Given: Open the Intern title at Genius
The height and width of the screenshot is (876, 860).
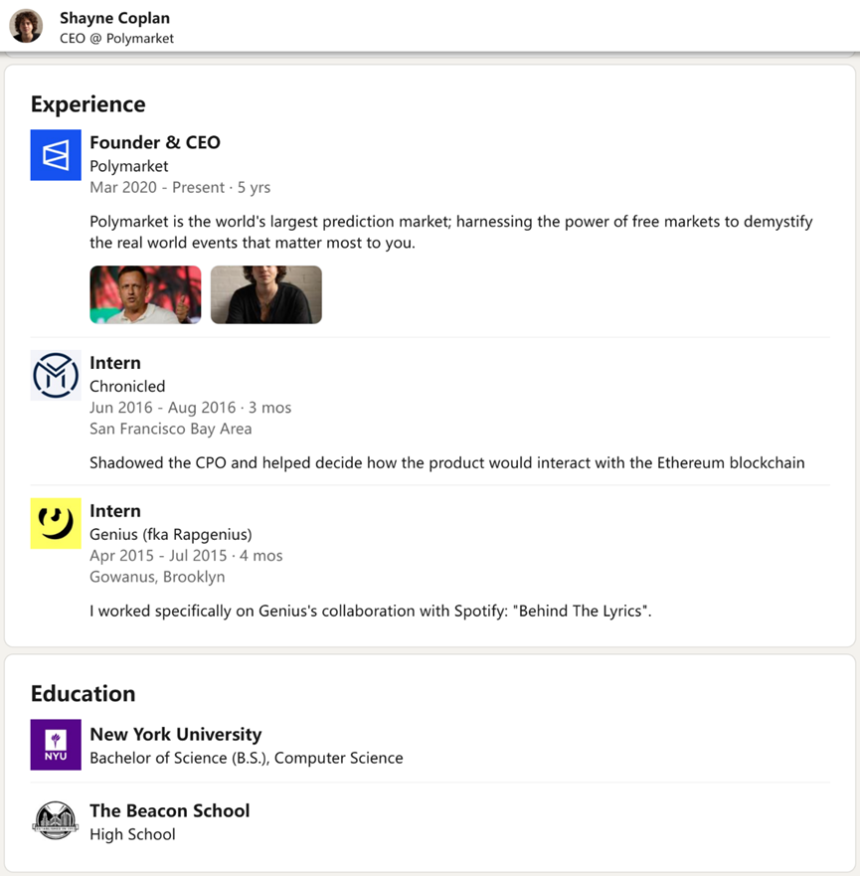Looking at the screenshot, I should coord(115,511).
